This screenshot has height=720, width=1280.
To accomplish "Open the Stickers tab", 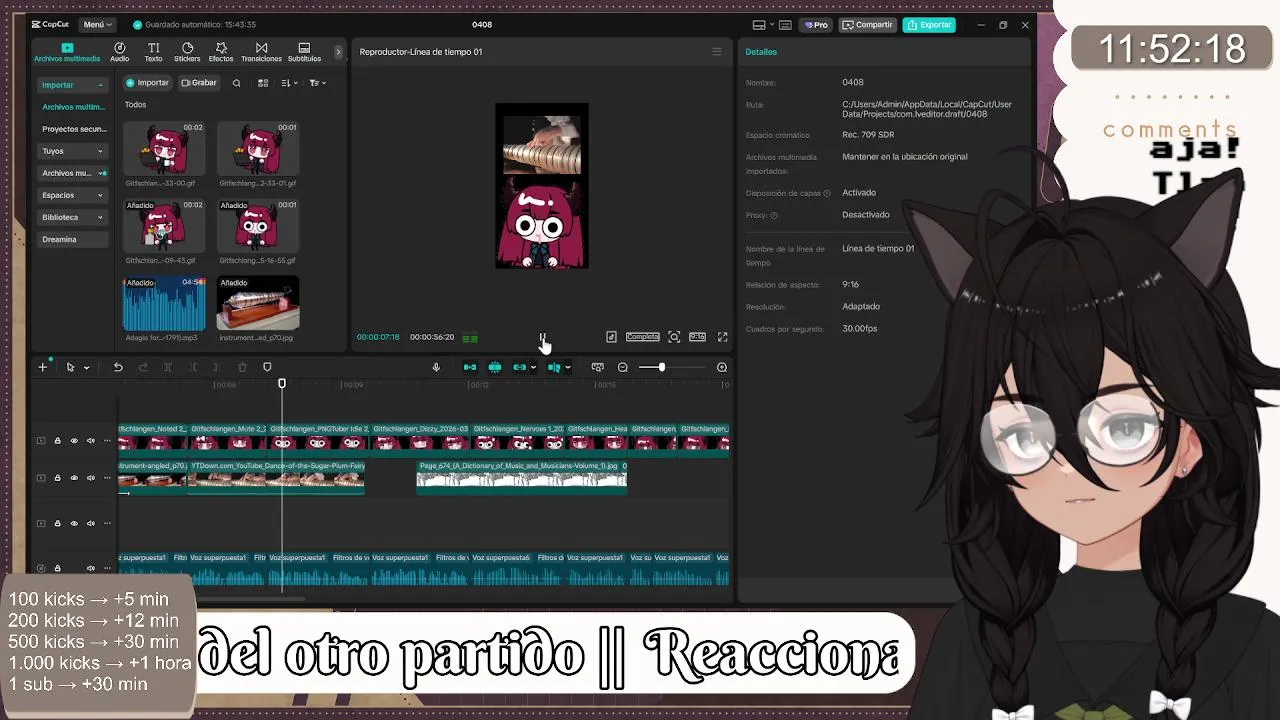I will pos(187,52).
